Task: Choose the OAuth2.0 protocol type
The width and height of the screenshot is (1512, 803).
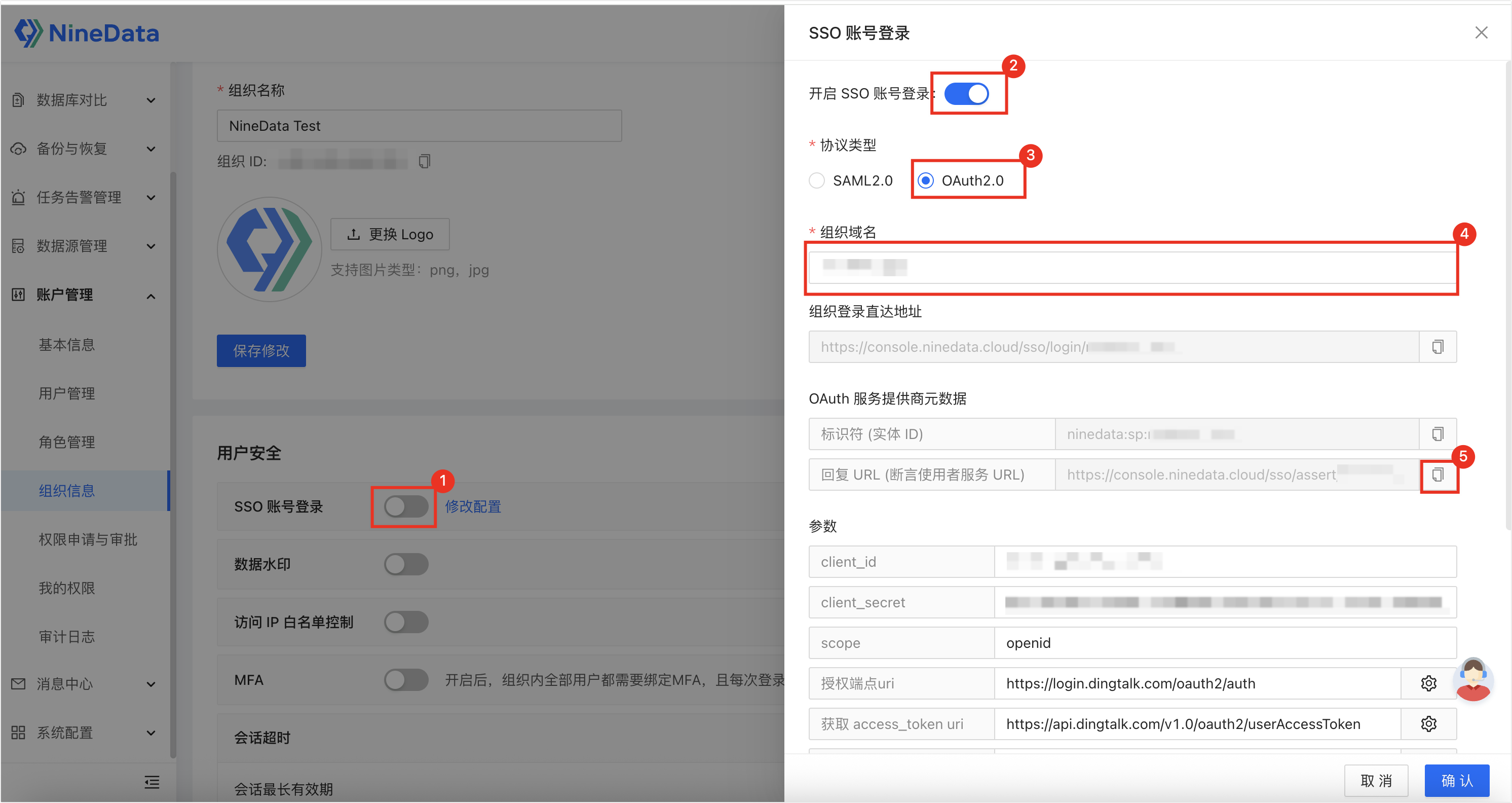Action: [x=926, y=180]
